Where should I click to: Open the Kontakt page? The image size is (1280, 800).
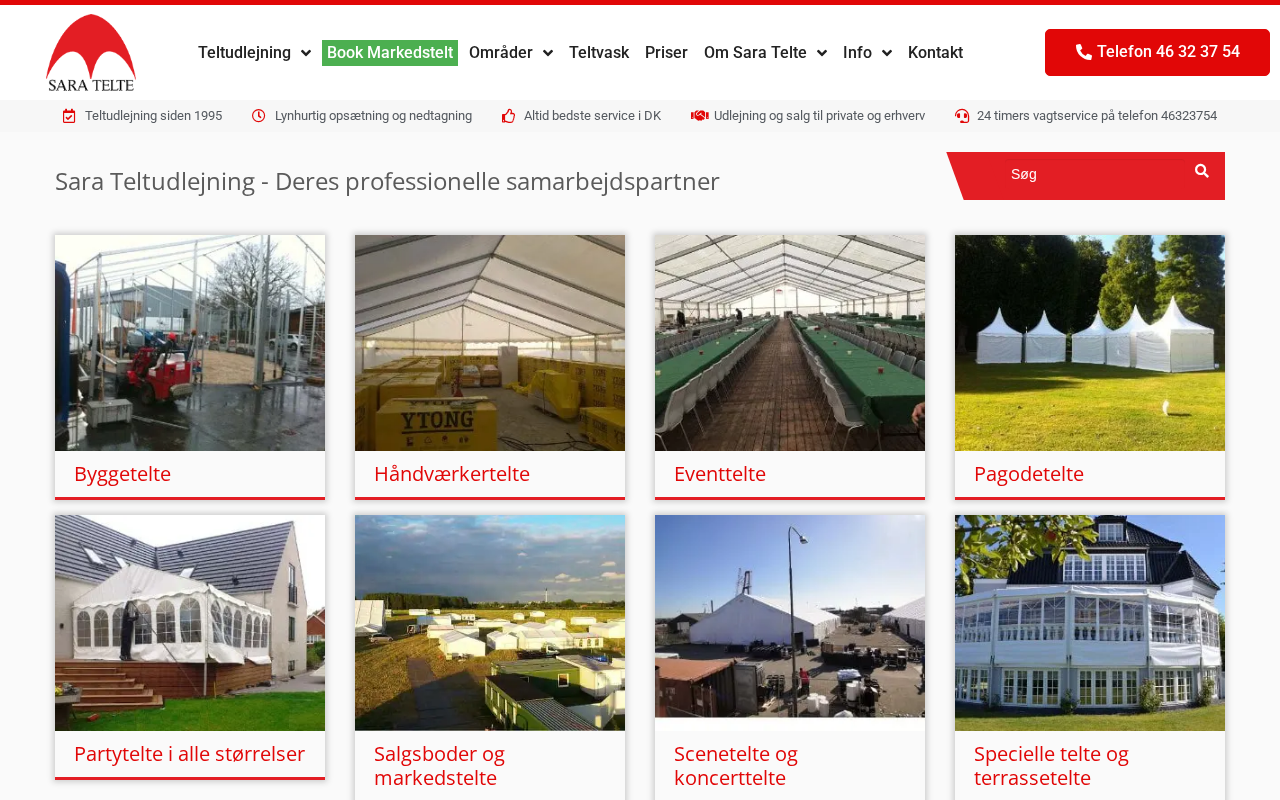click(x=935, y=53)
